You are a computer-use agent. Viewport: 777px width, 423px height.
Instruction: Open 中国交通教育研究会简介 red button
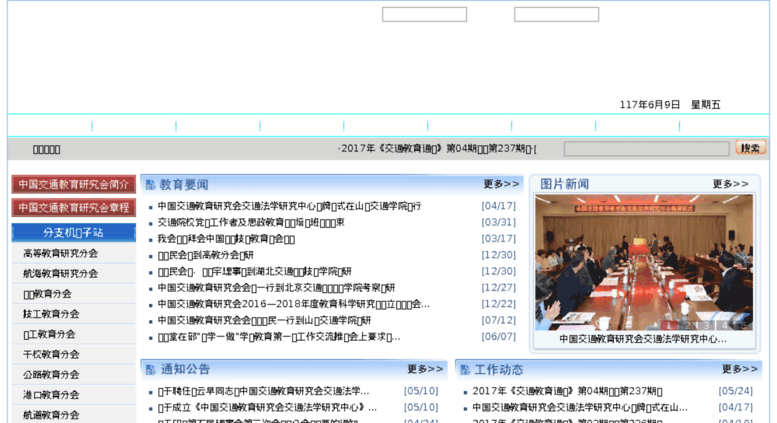73,185
